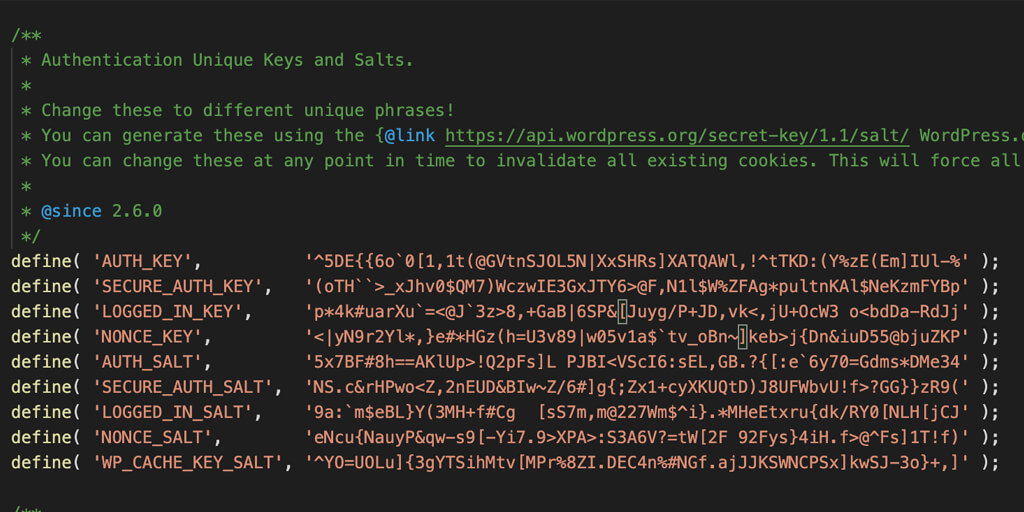The width and height of the screenshot is (1024, 512).
Task: Click the 'LOGGED_IN_SALT' constant name
Action: click(x=172, y=413)
